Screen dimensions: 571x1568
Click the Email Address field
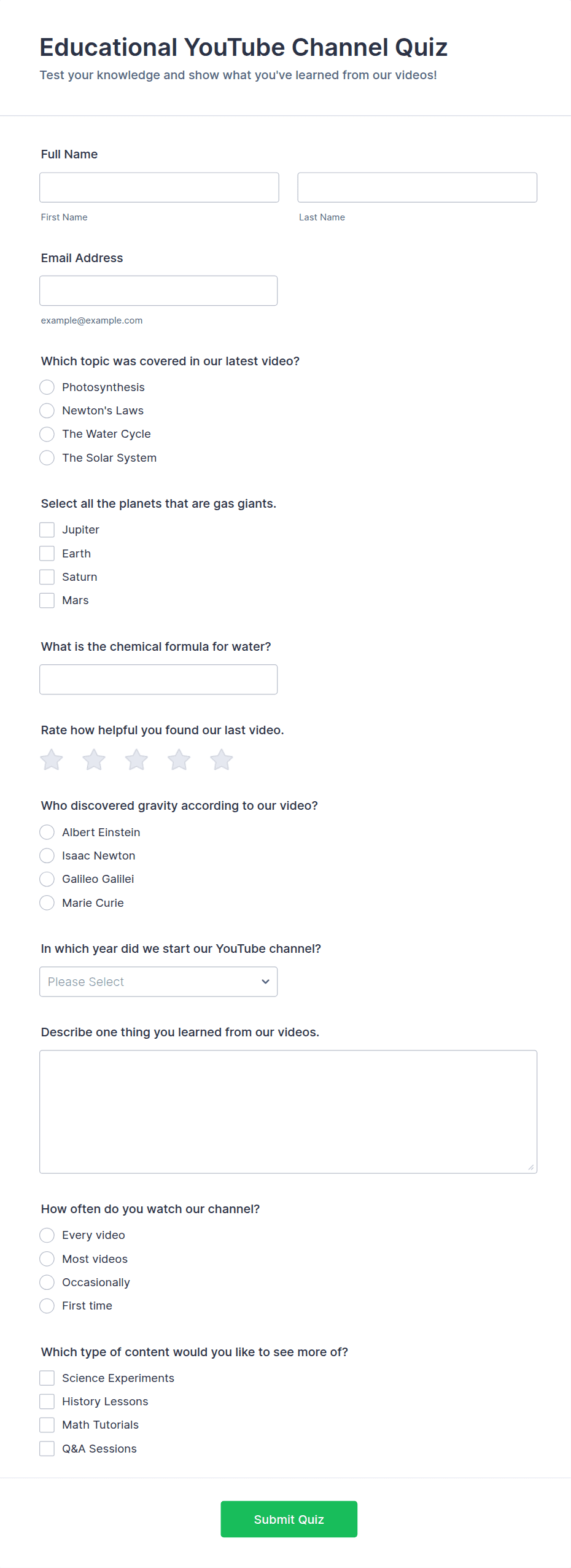click(x=158, y=291)
